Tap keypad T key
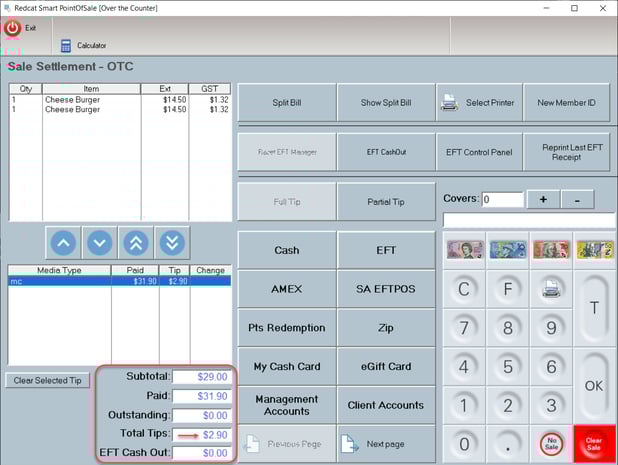 point(594,308)
